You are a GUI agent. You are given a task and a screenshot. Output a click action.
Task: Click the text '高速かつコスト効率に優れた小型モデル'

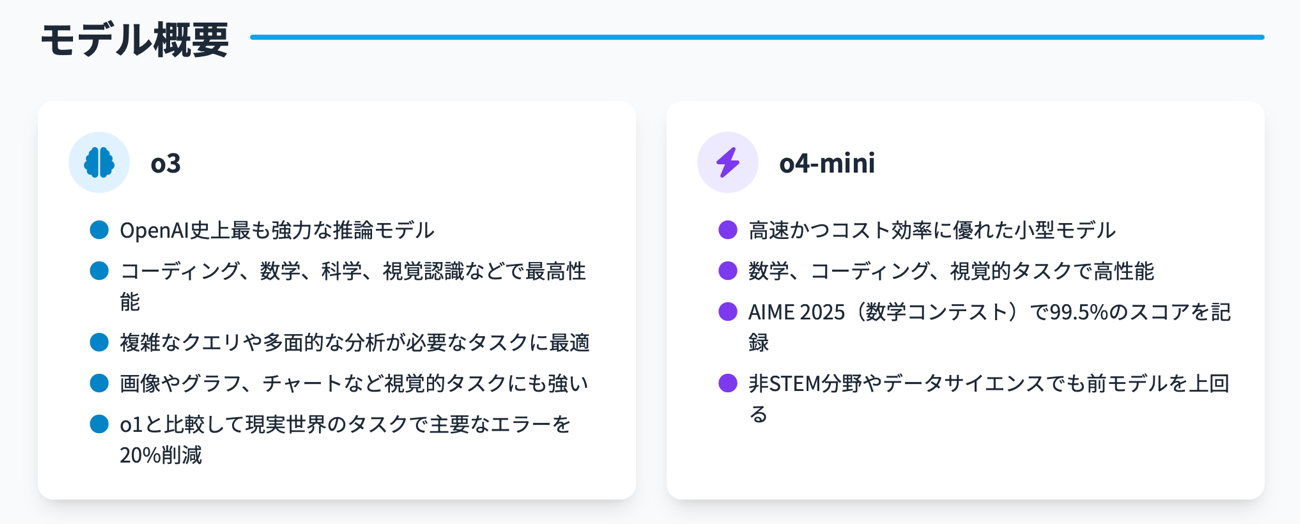tap(931, 230)
